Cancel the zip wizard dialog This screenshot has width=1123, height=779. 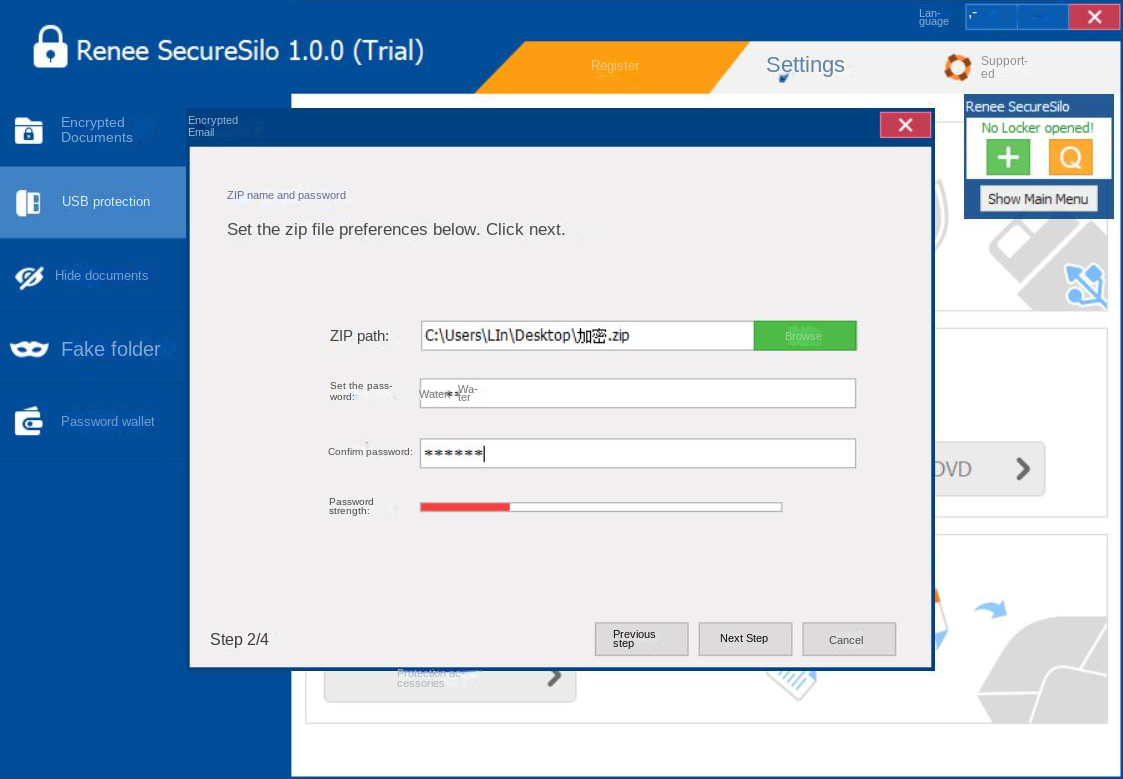[847, 640]
